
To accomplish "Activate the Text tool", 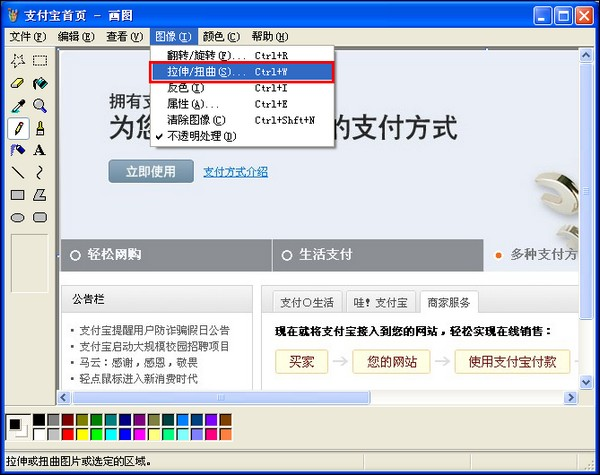I will click(40, 150).
